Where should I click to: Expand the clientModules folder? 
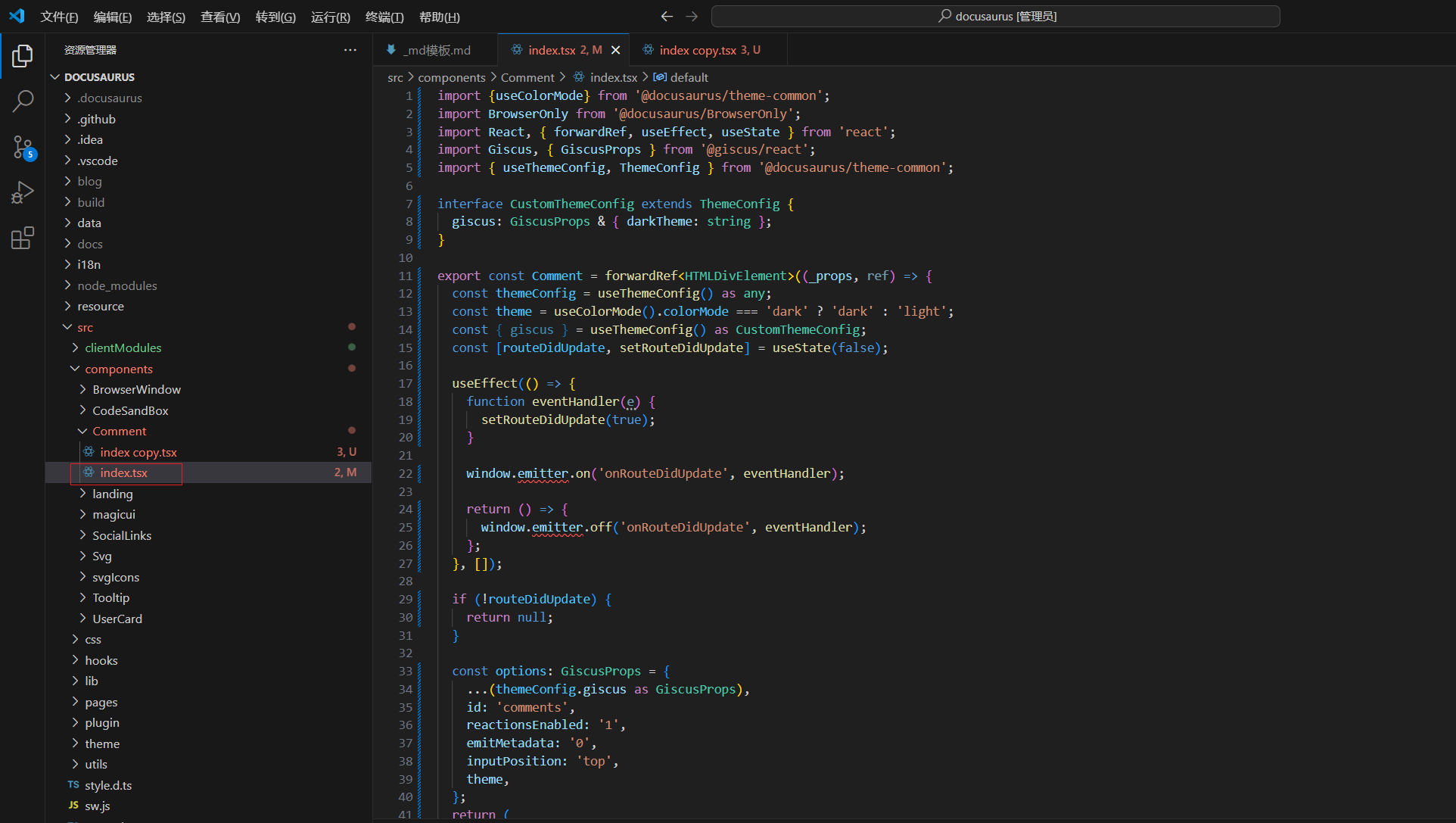(209, 348)
